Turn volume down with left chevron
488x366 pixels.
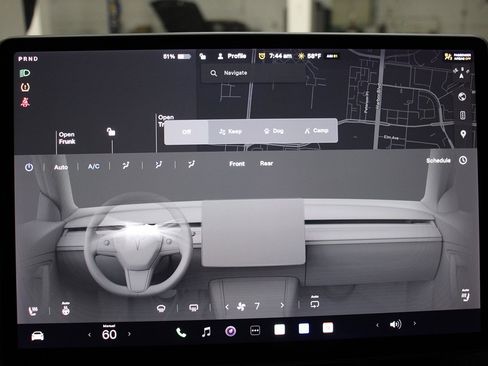(x=377, y=325)
